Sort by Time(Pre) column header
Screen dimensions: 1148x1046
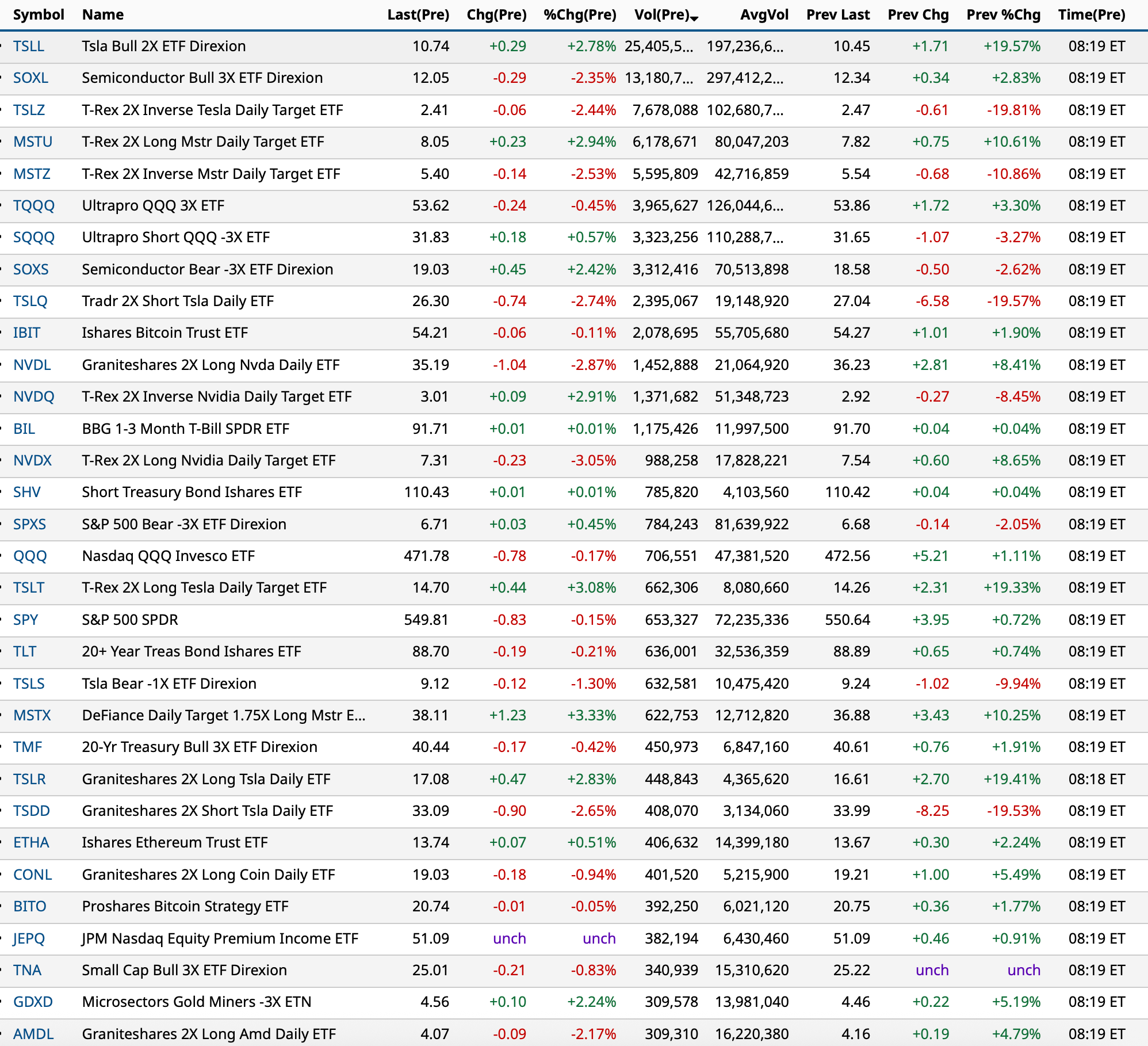pos(1091,14)
